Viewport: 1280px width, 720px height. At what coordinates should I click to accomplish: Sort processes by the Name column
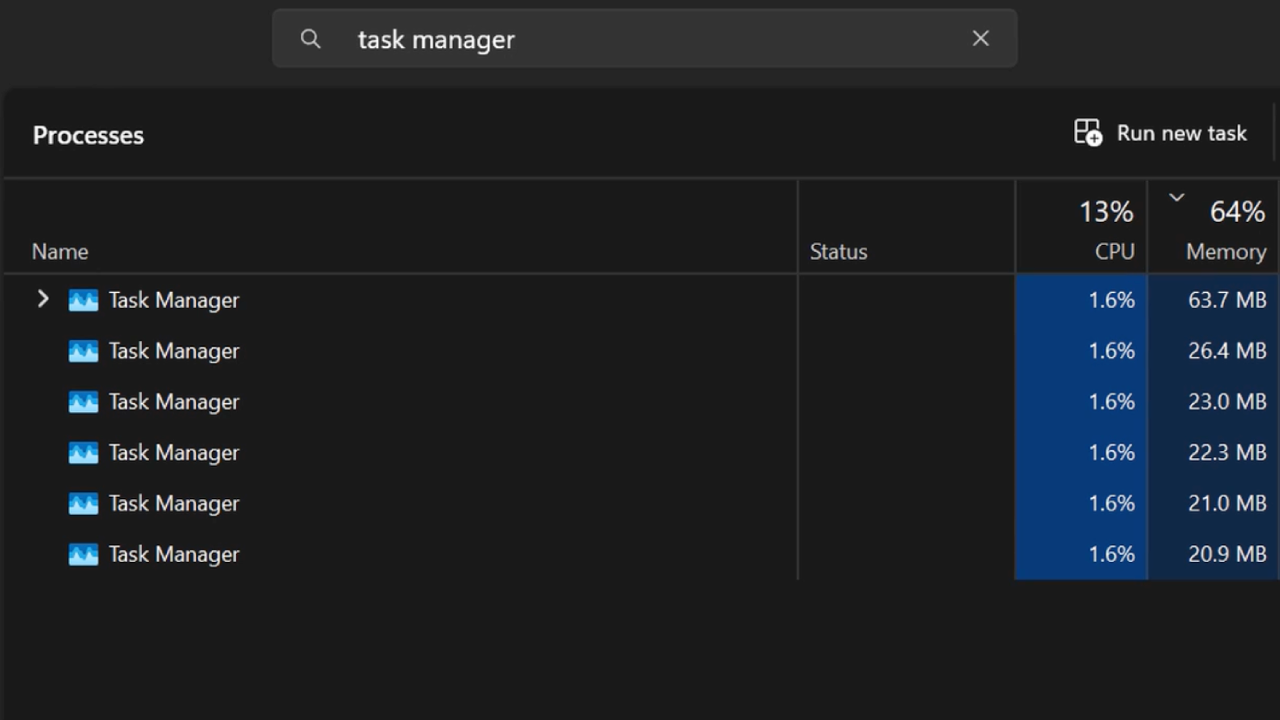point(60,251)
